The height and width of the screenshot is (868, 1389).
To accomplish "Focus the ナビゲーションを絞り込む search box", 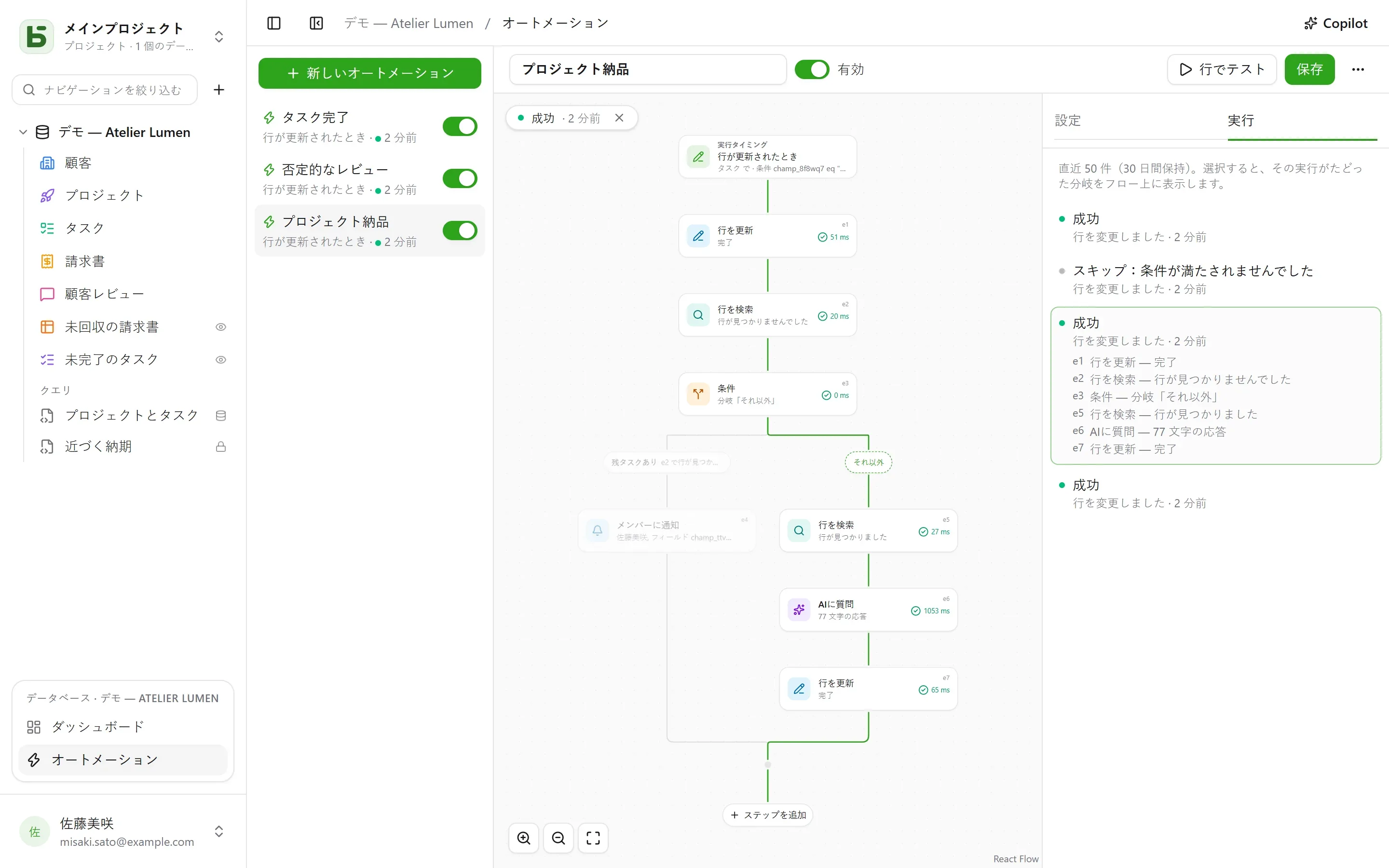I will 105,90.
